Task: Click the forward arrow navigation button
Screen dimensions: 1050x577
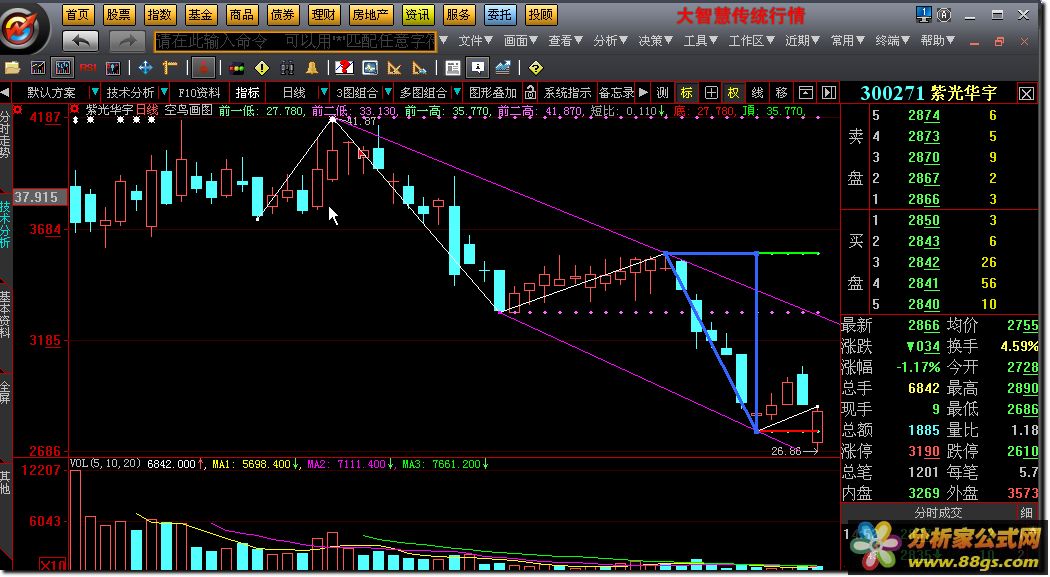Action: click(x=128, y=41)
